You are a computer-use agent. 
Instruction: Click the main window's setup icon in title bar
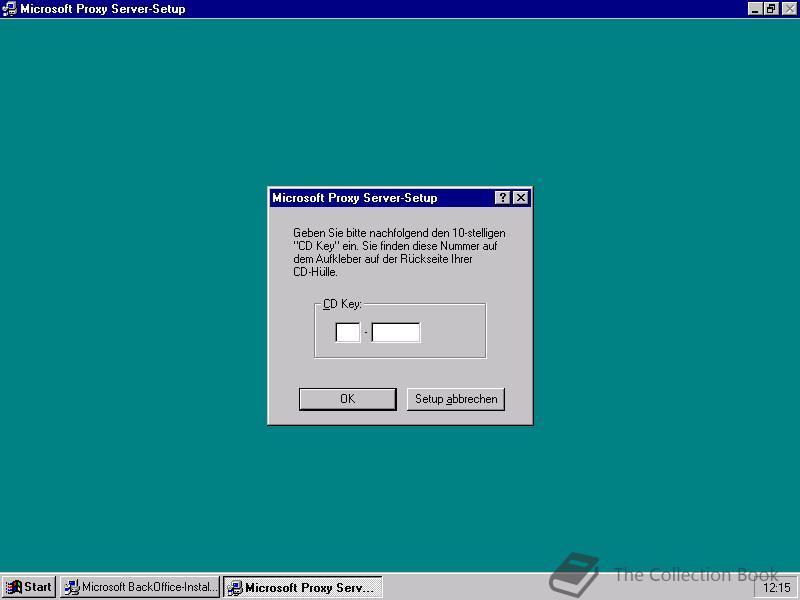point(9,9)
